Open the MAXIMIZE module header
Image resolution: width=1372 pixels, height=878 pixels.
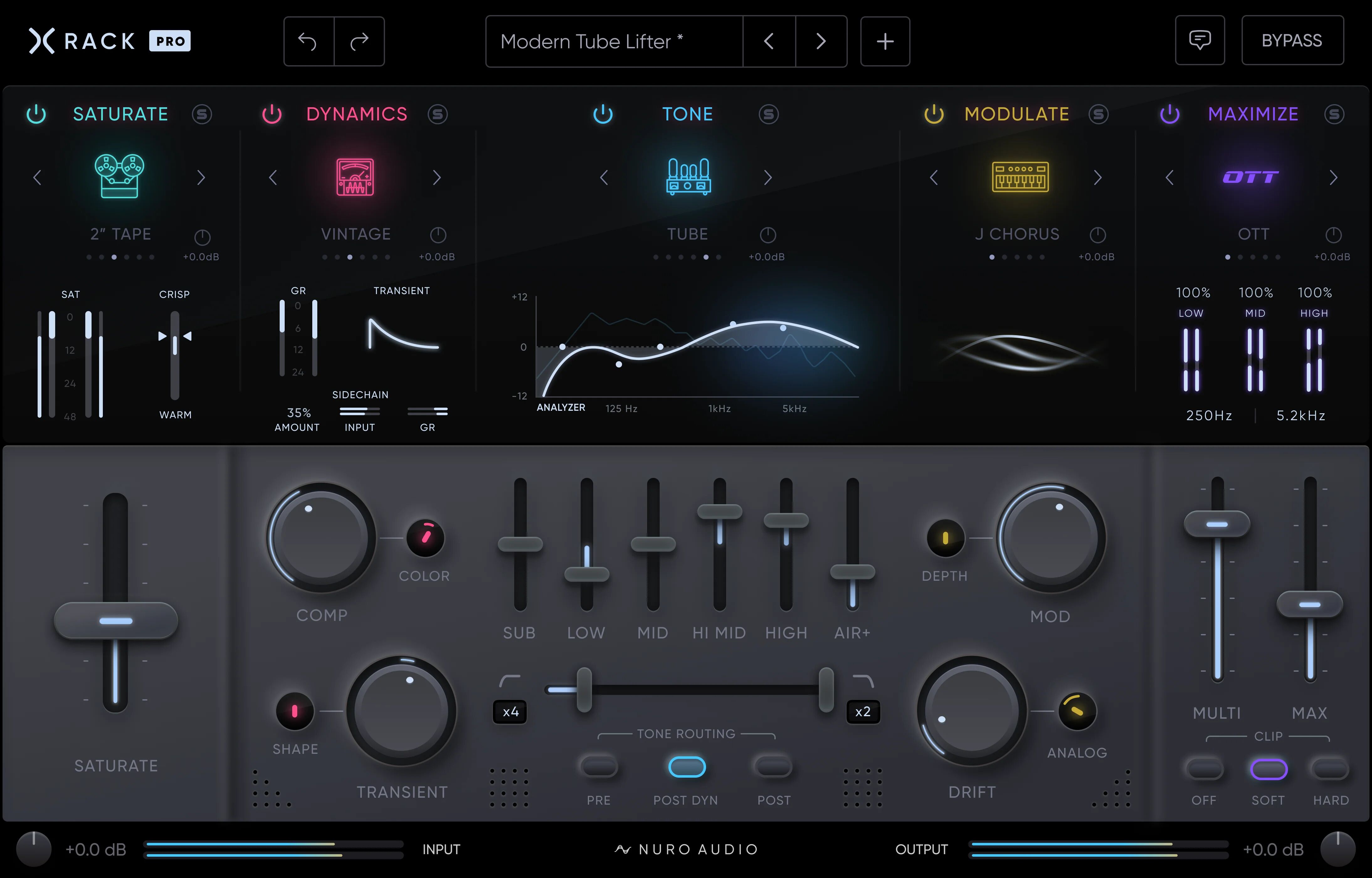click(1252, 114)
